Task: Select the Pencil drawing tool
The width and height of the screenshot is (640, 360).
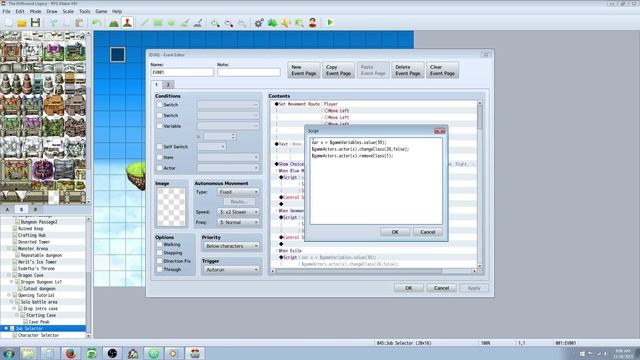Action: coord(144,23)
